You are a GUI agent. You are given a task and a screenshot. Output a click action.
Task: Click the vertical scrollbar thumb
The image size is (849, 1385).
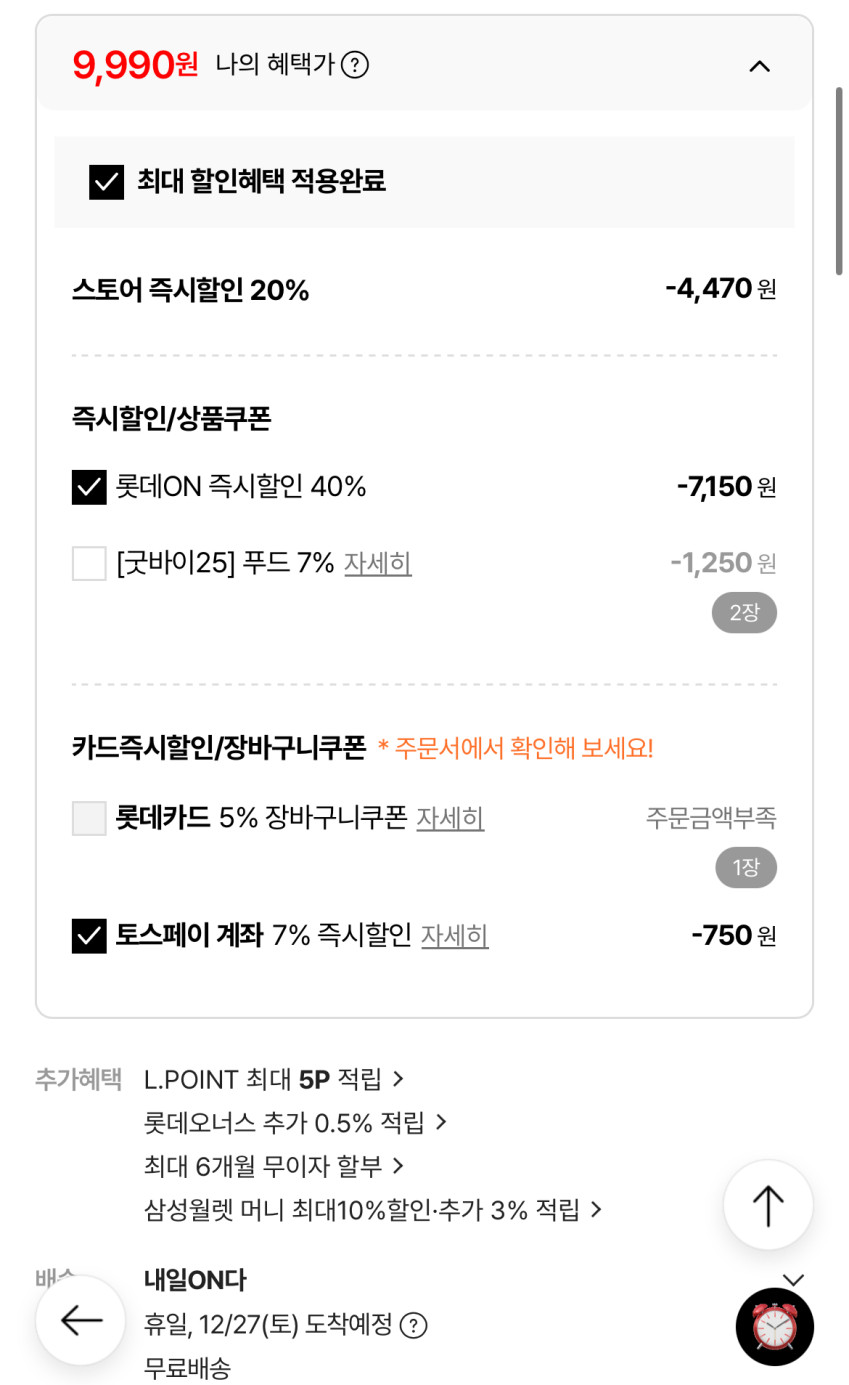(839, 180)
